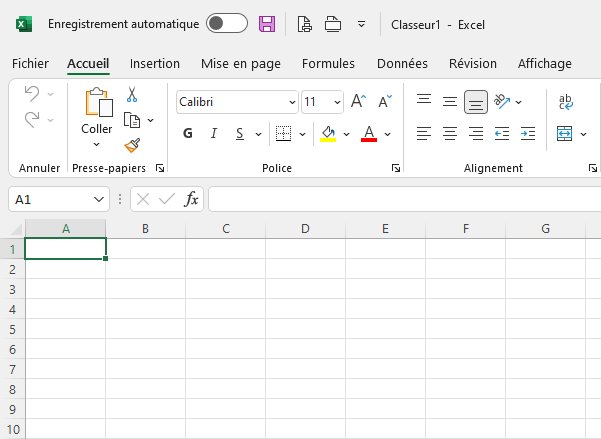The image size is (601, 439).
Task: Click the undo arrow icon
Action: click(32, 93)
